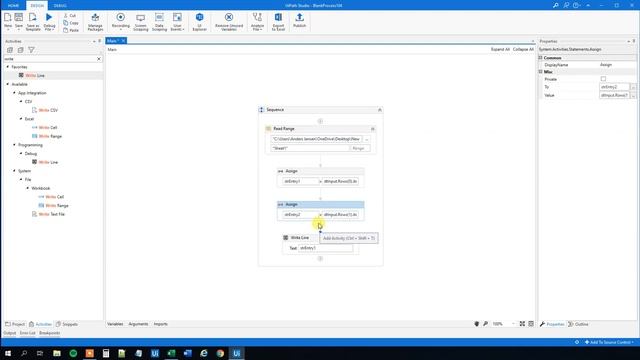Screen dimensions: 640x360
Task: Collapse the Favorites tree node
Action: 7,67
